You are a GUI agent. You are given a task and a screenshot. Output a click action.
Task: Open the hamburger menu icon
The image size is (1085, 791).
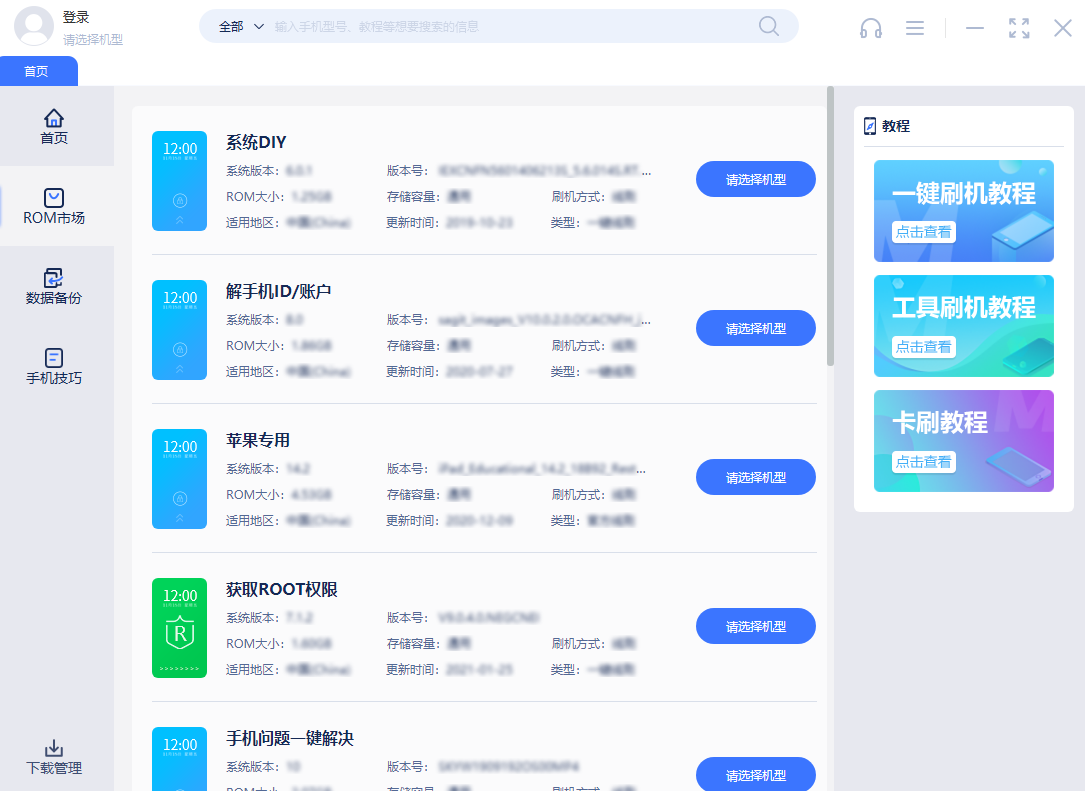[914, 28]
